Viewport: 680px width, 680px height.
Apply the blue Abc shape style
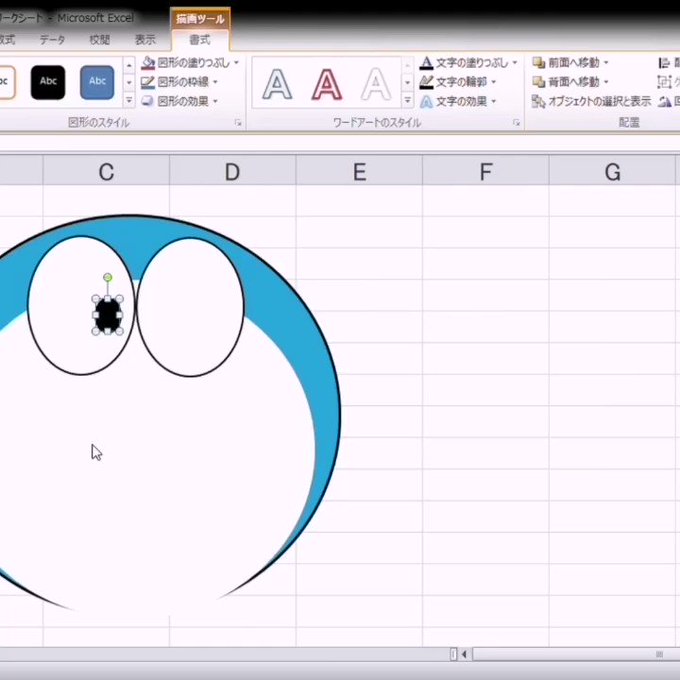click(x=97, y=82)
